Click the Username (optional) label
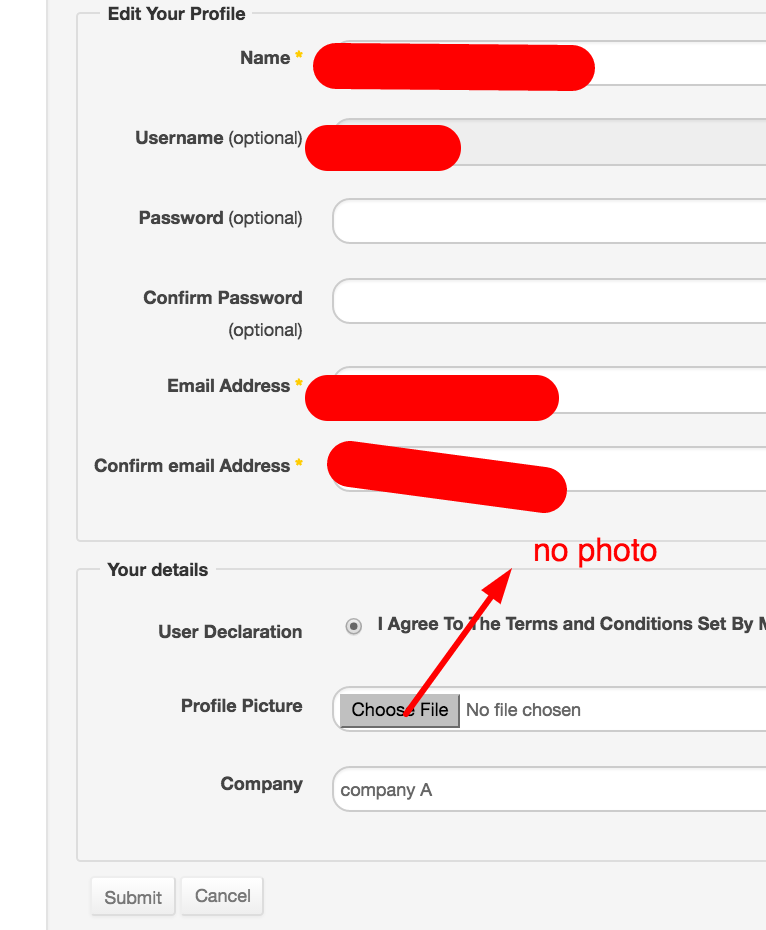 point(218,138)
